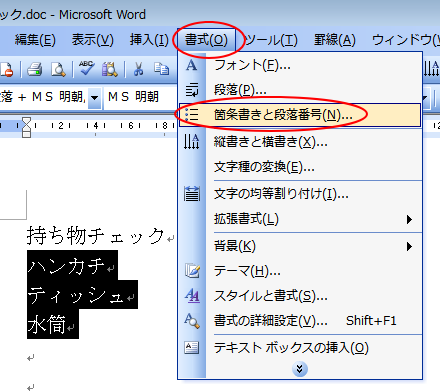Click the reveal formatting magnifier icon
This screenshot has height=392, width=440.
(192, 321)
